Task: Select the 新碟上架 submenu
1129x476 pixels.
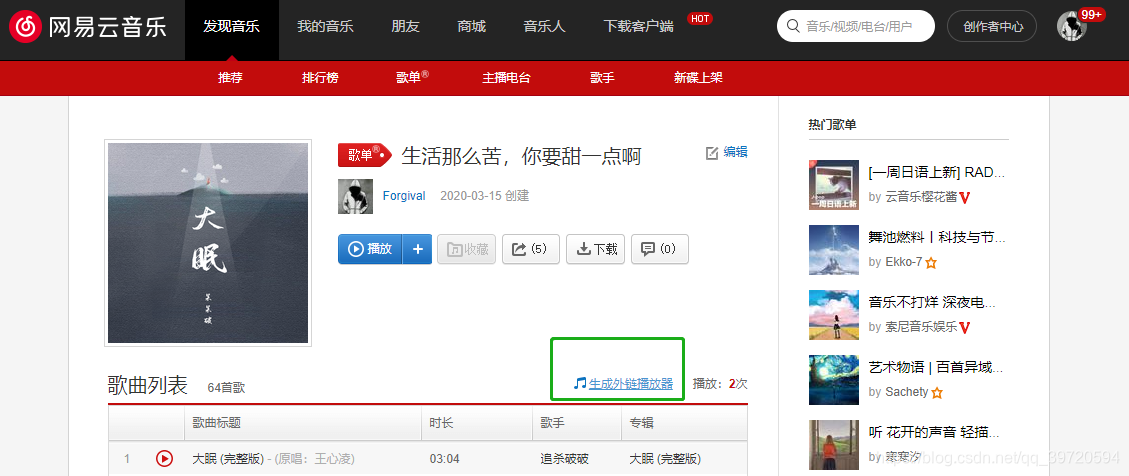Action: [x=698, y=78]
